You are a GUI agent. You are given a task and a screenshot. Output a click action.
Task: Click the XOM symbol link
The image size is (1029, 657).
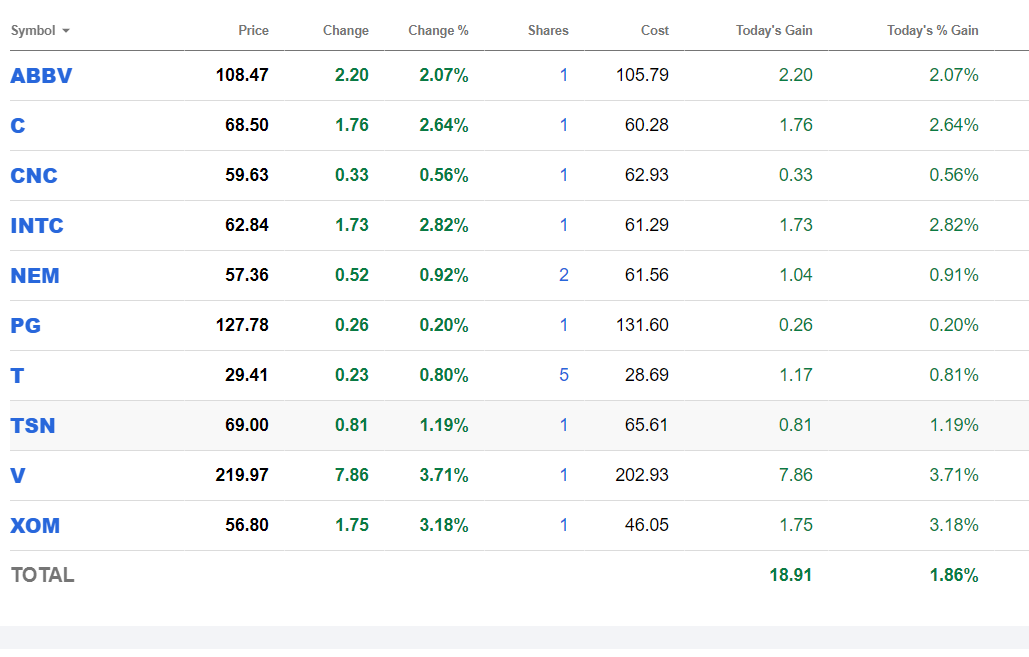point(34,526)
